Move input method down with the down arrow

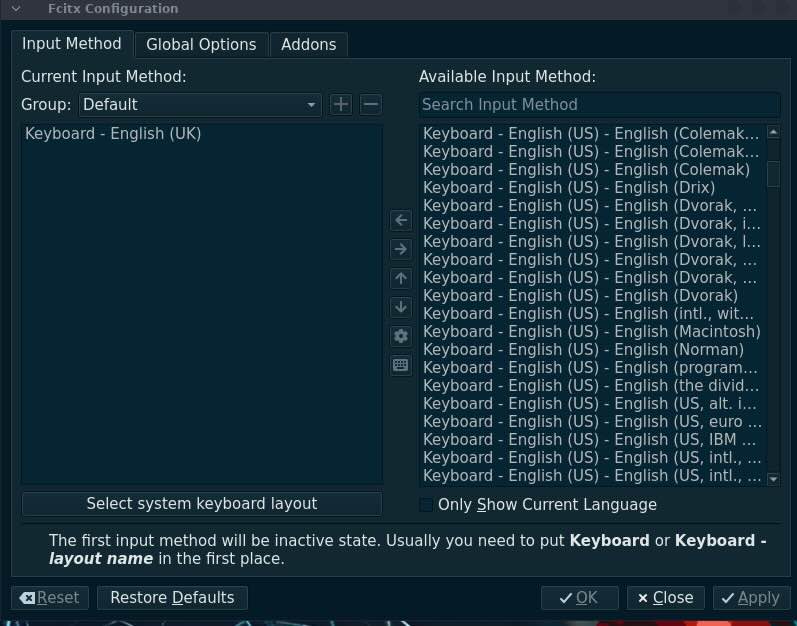(401, 307)
